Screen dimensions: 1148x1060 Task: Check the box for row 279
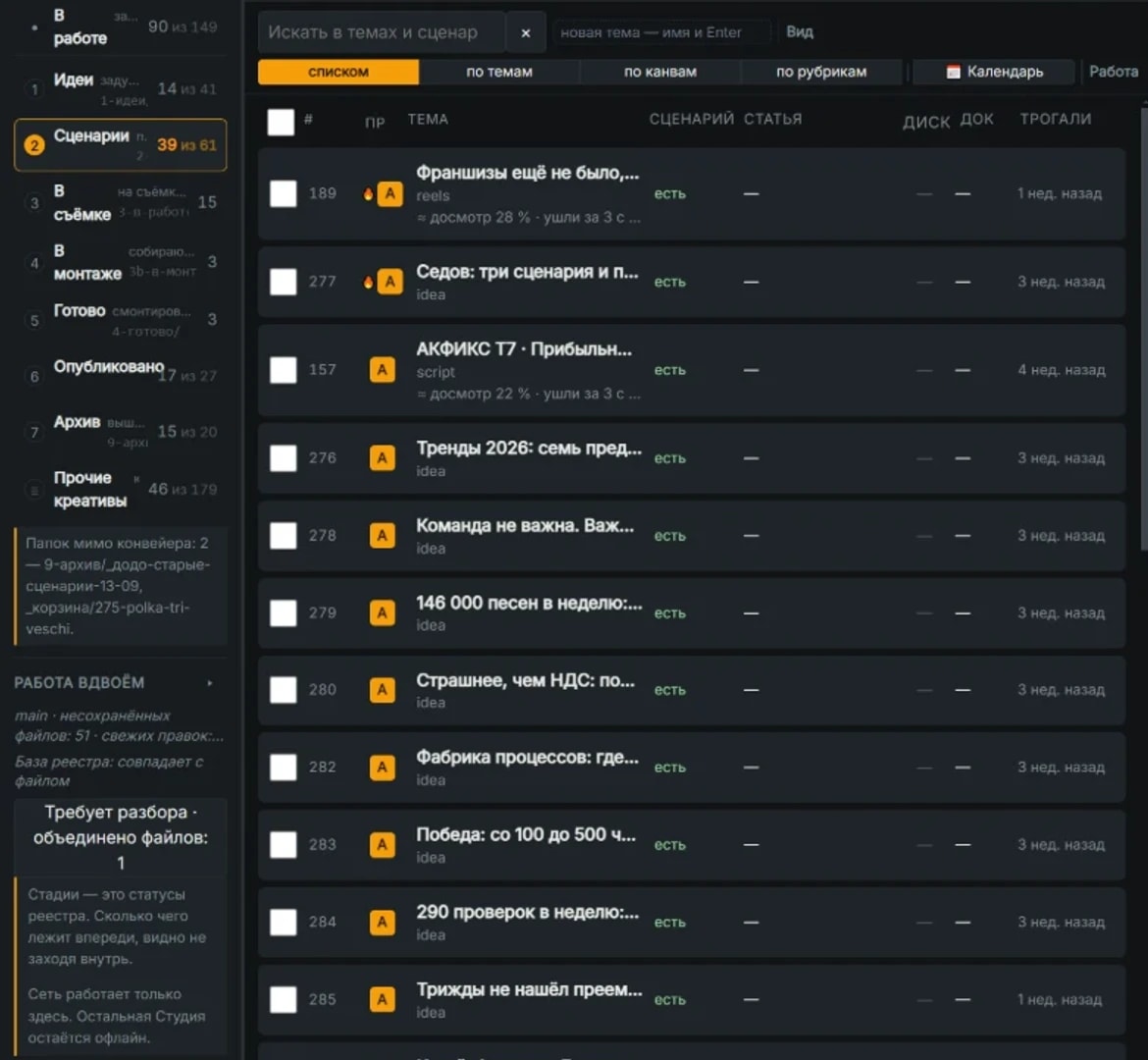click(284, 613)
